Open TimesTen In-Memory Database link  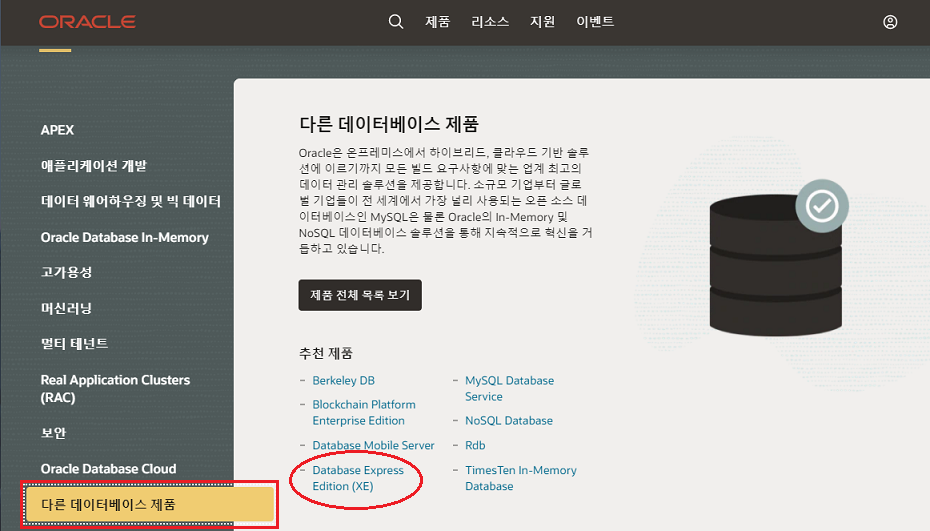point(521,478)
